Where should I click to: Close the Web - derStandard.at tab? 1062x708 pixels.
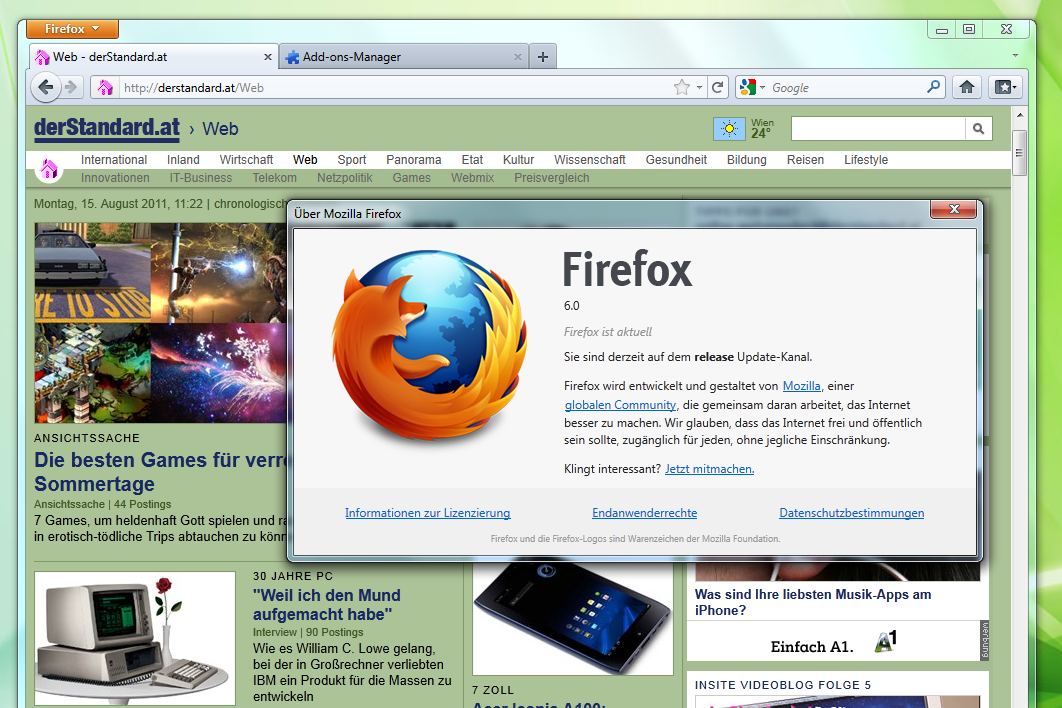[268, 57]
